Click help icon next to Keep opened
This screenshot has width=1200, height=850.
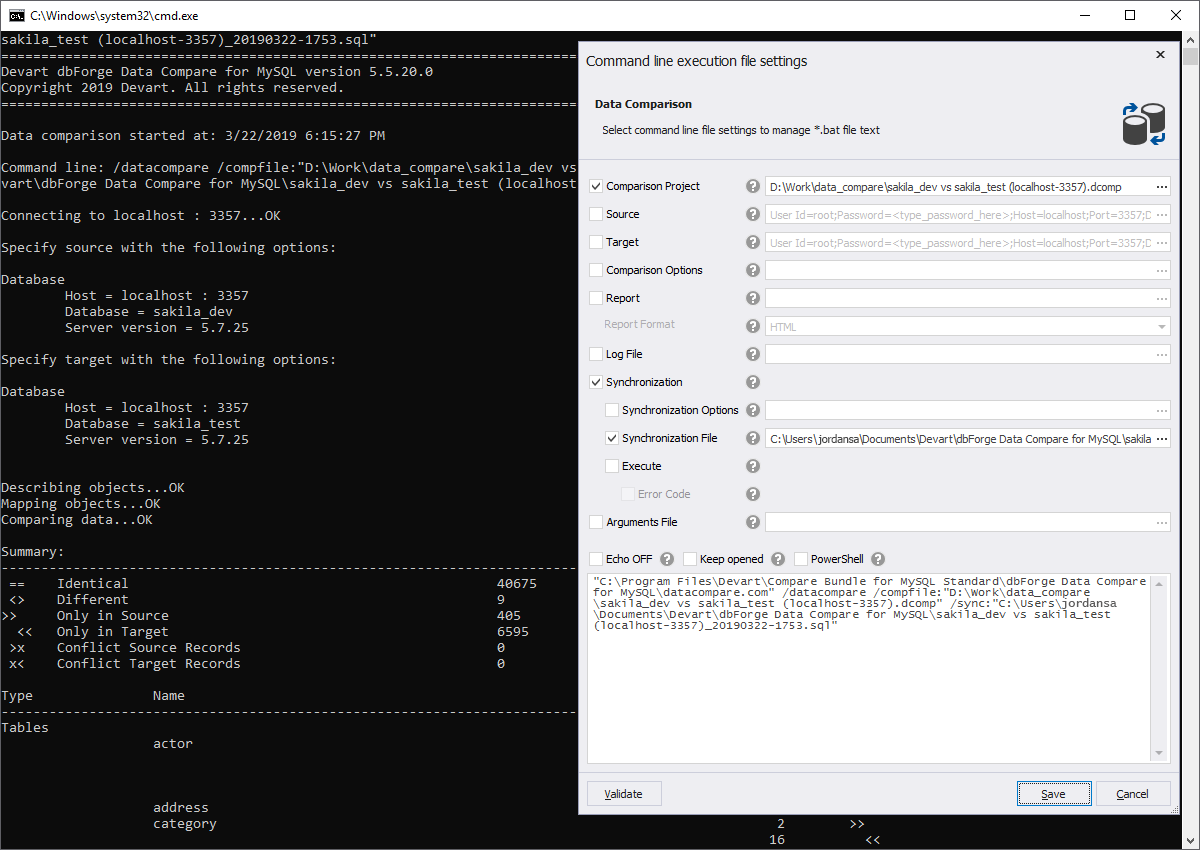coord(778,559)
